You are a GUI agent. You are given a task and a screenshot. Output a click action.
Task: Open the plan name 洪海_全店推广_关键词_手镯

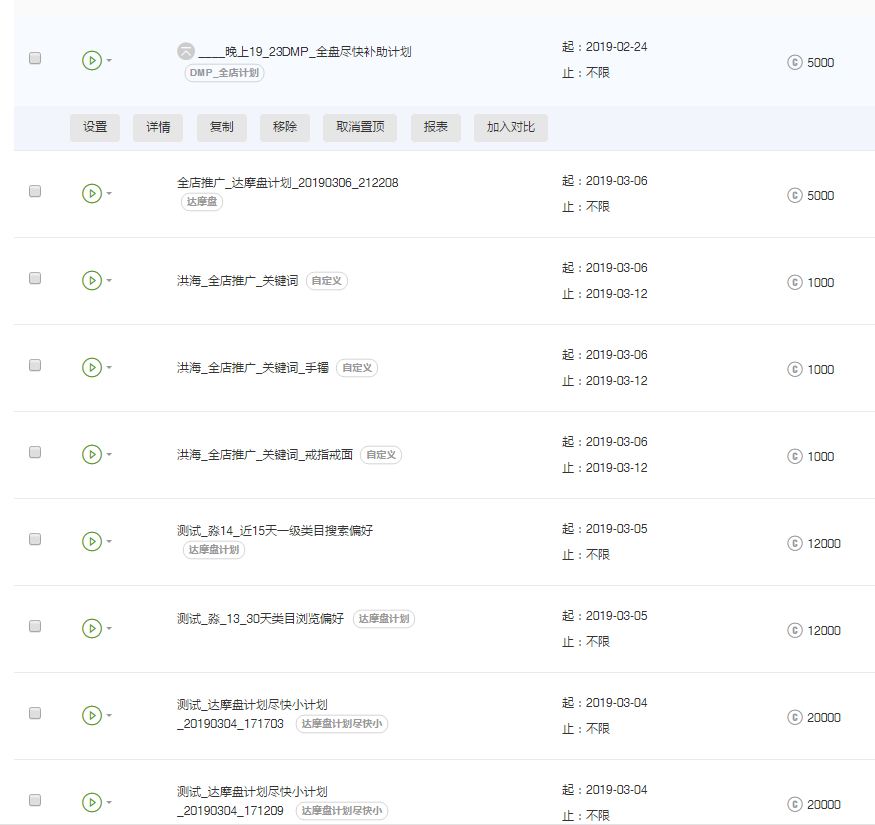coord(252,368)
